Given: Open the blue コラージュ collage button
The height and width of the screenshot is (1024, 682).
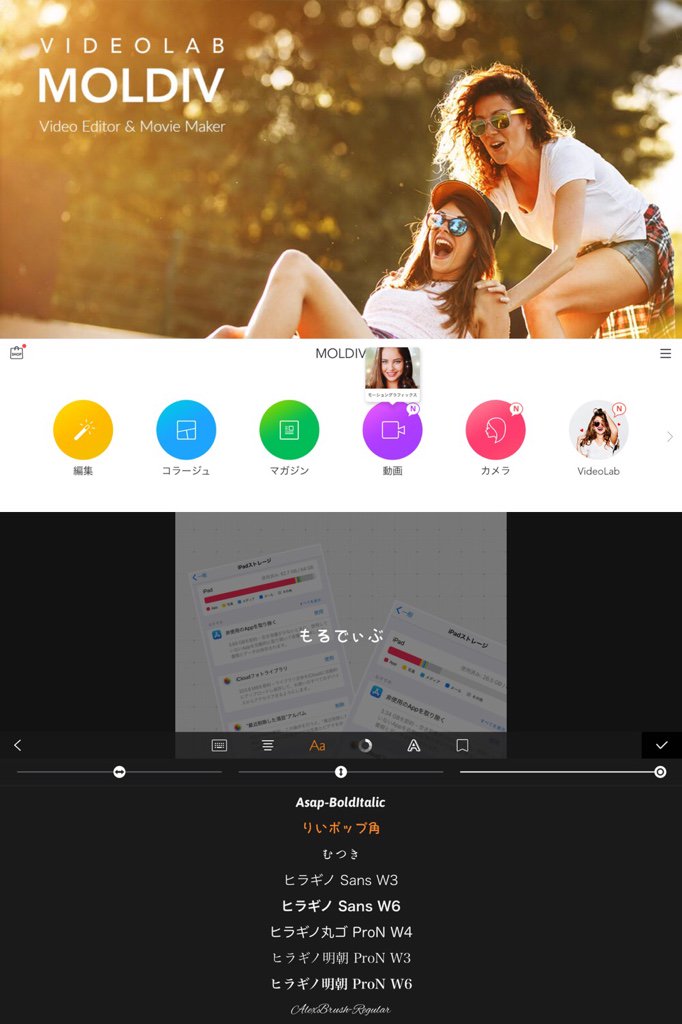Looking at the screenshot, I should click(x=186, y=430).
